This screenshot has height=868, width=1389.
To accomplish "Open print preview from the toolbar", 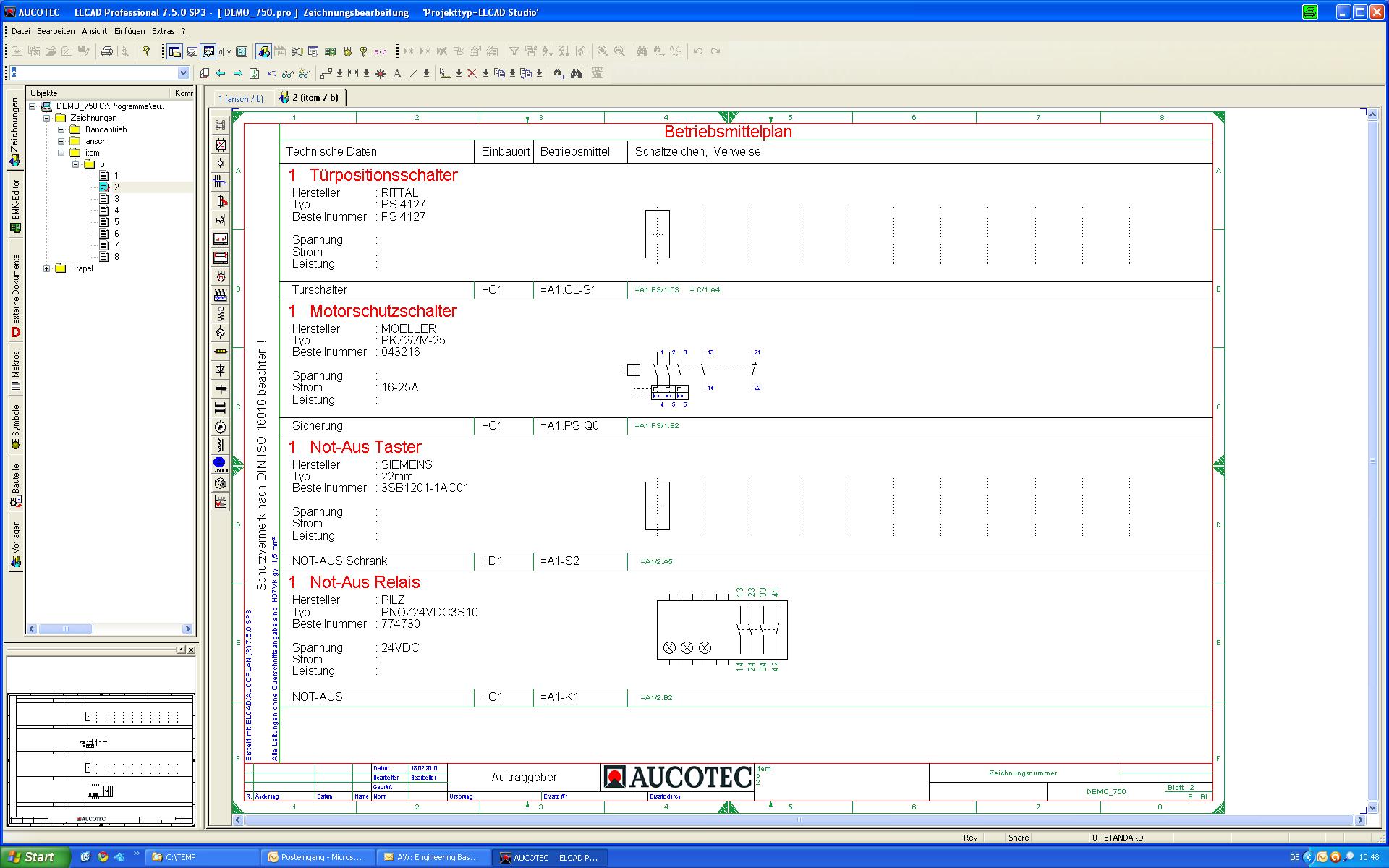I will tap(123, 51).
